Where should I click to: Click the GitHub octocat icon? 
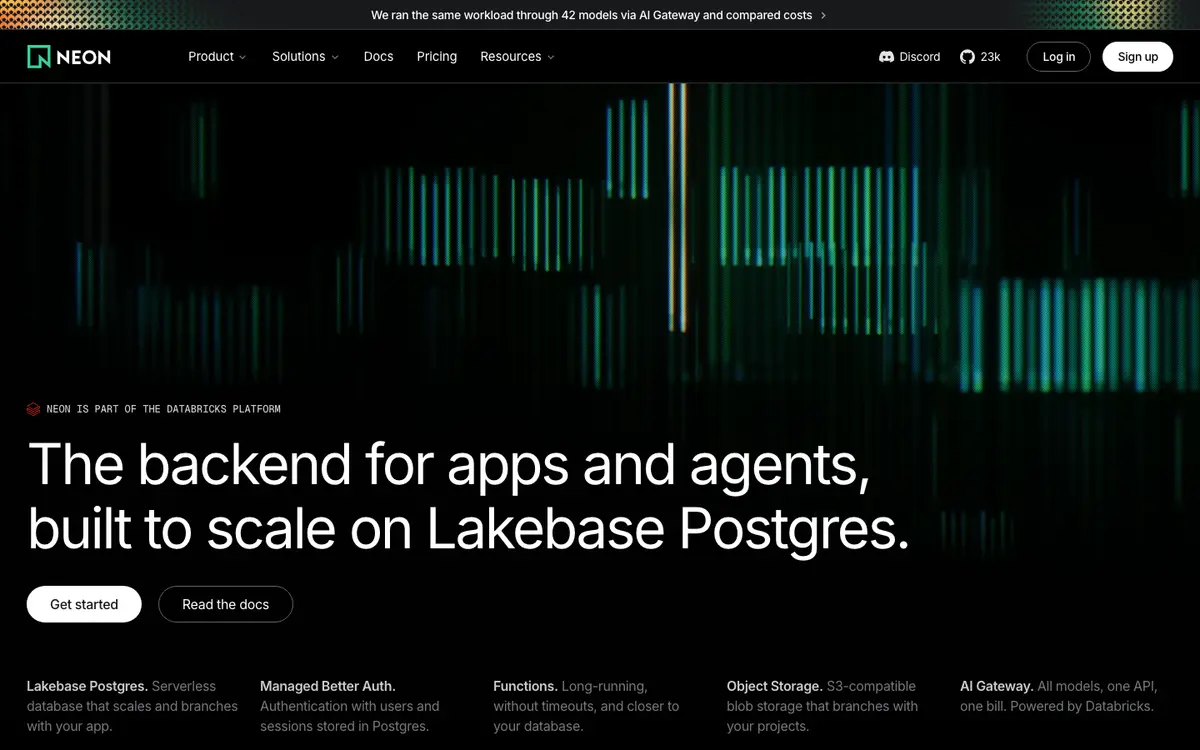coord(967,57)
